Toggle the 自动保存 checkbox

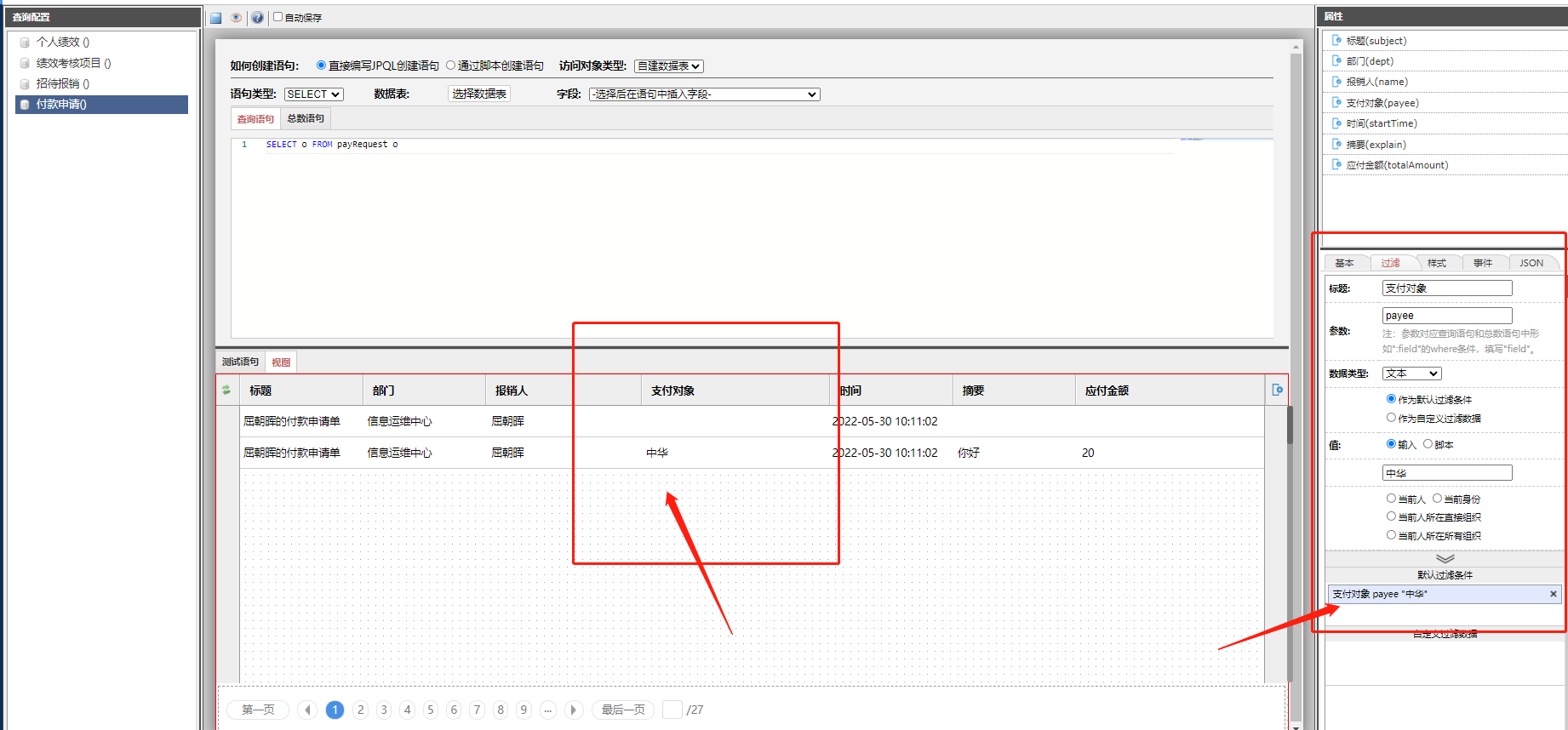tap(278, 17)
